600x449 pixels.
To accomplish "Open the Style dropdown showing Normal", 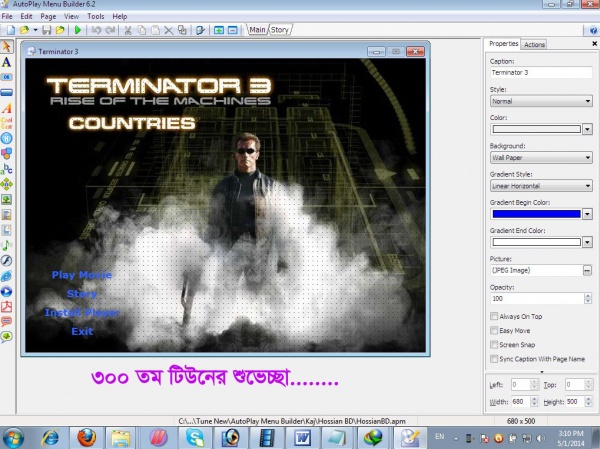I will click(x=541, y=101).
